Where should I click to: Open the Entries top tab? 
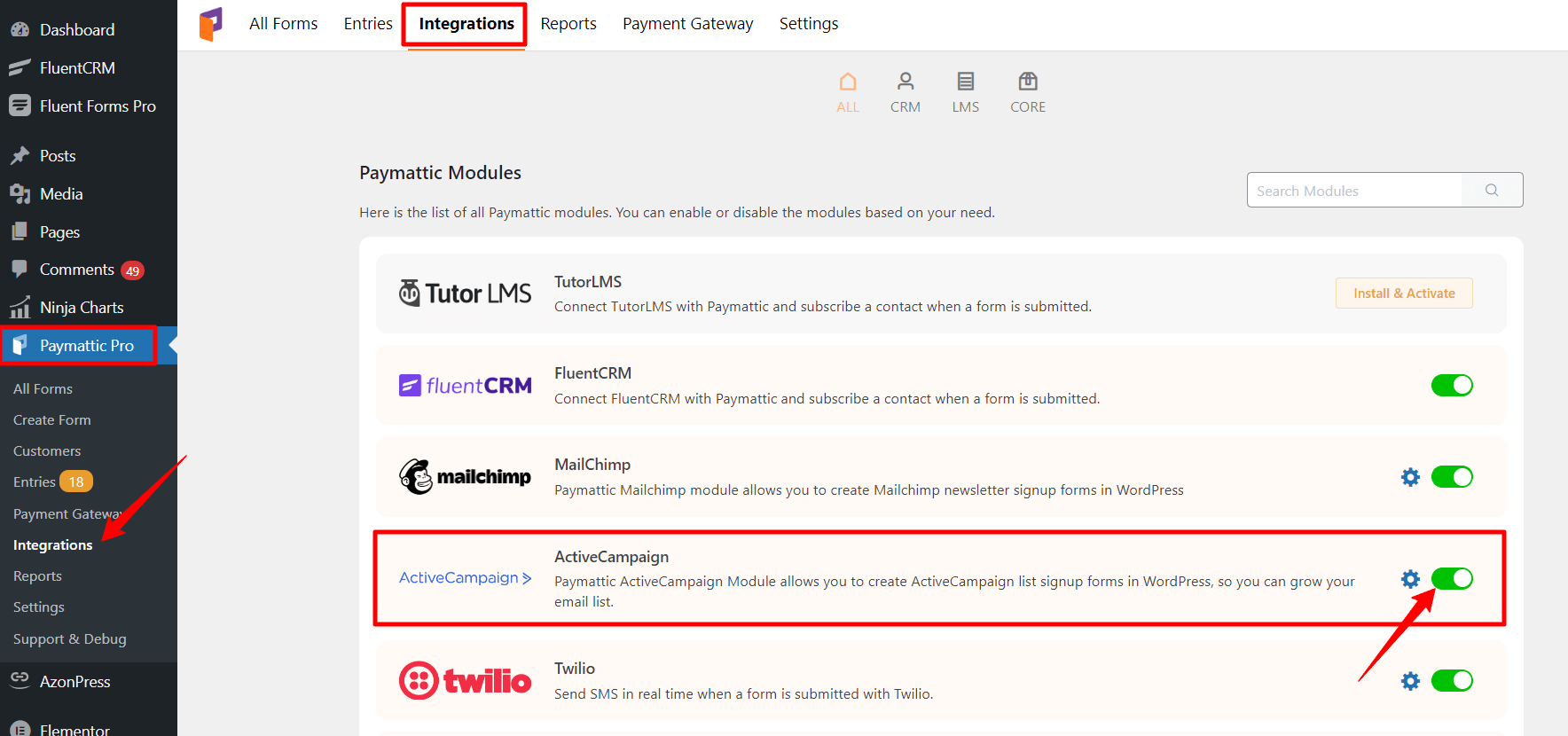368,24
